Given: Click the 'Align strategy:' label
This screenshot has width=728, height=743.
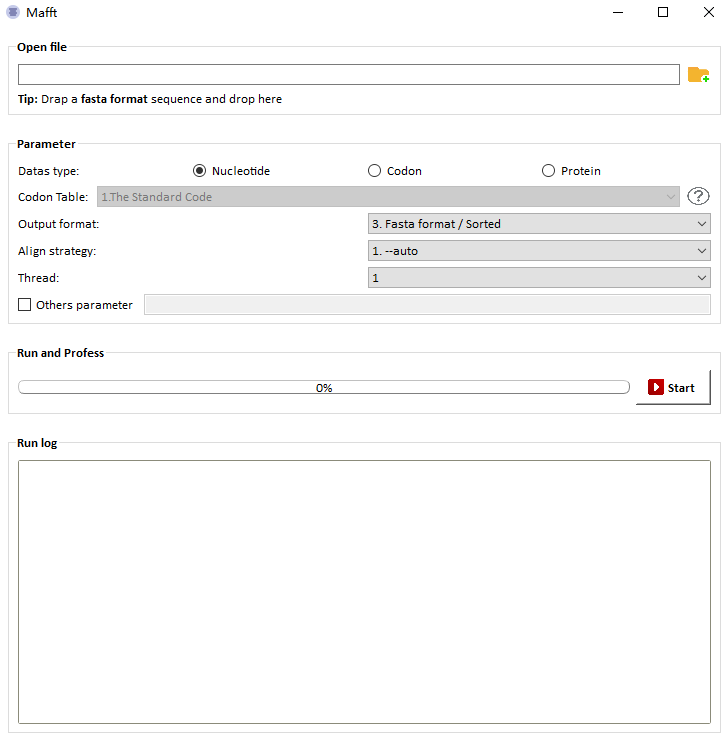Looking at the screenshot, I should click(x=57, y=251).
